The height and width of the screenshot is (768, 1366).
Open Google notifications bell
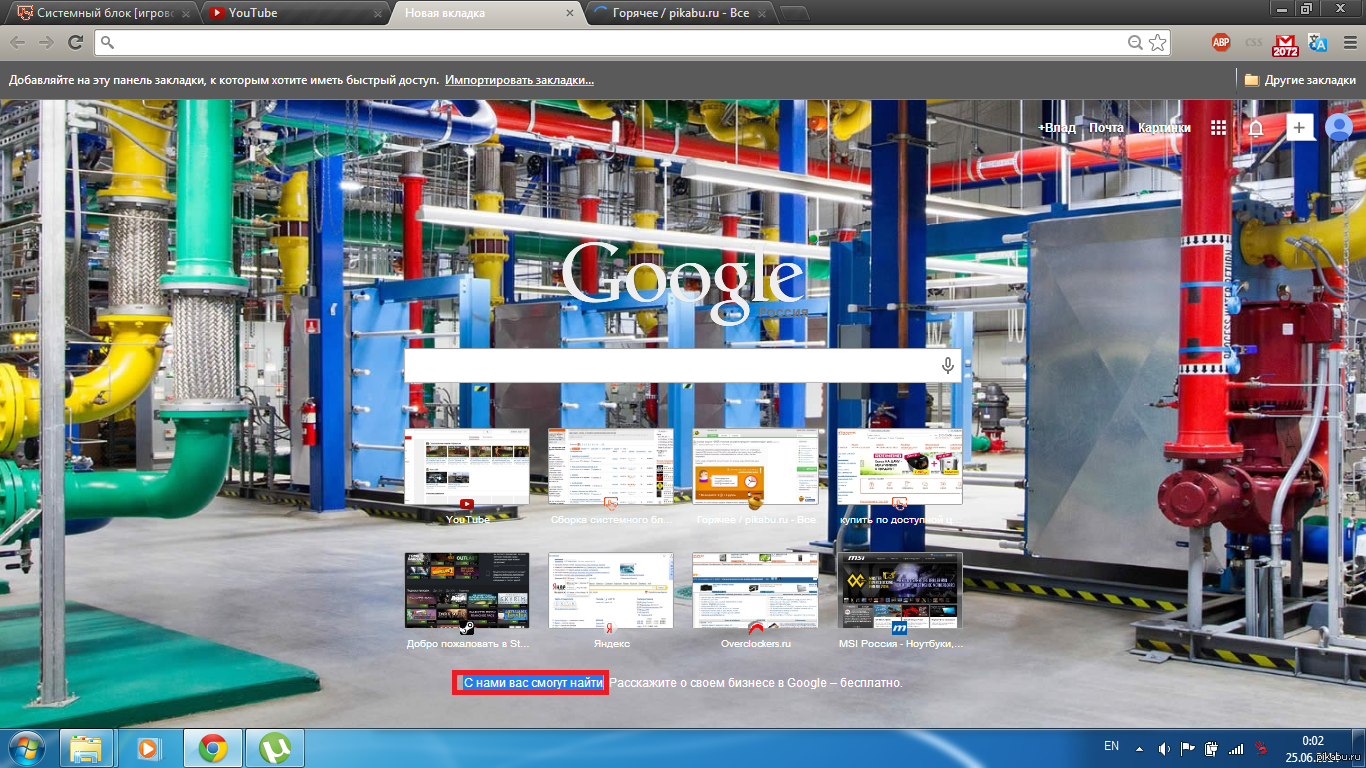pos(1256,128)
